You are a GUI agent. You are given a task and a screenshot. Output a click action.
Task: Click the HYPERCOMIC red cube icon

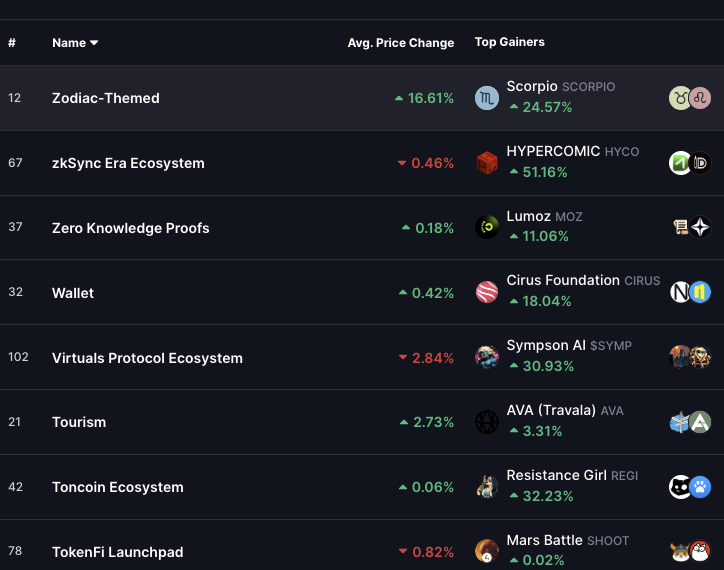coord(487,163)
